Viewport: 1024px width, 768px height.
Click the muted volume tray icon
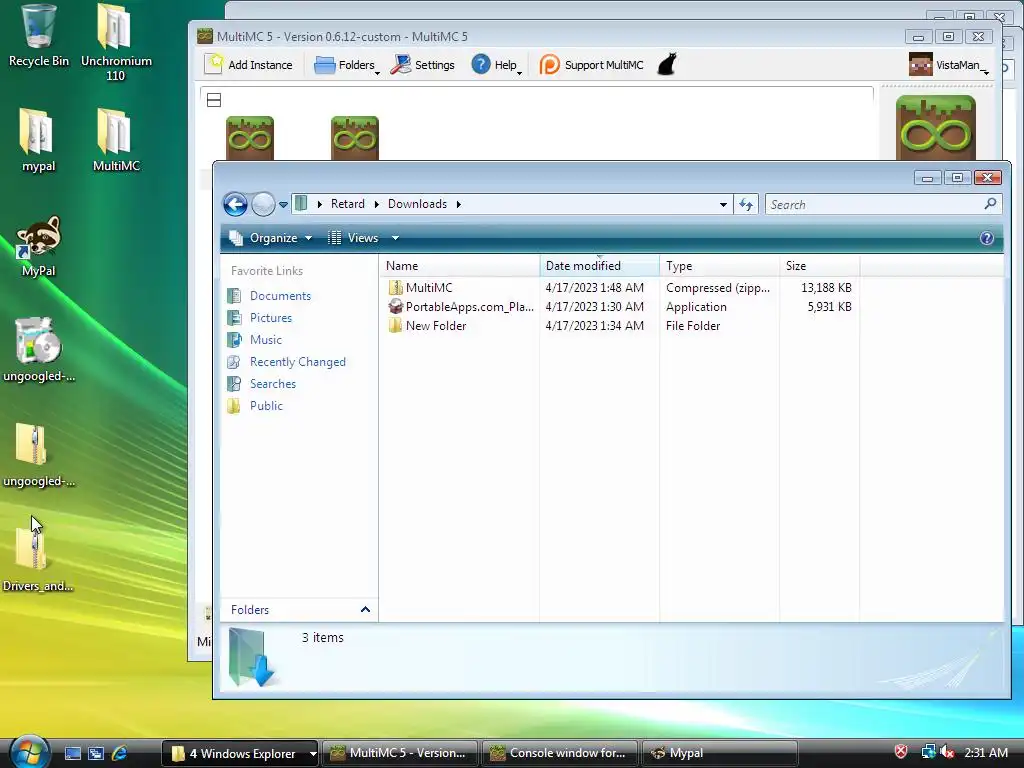pos(947,752)
